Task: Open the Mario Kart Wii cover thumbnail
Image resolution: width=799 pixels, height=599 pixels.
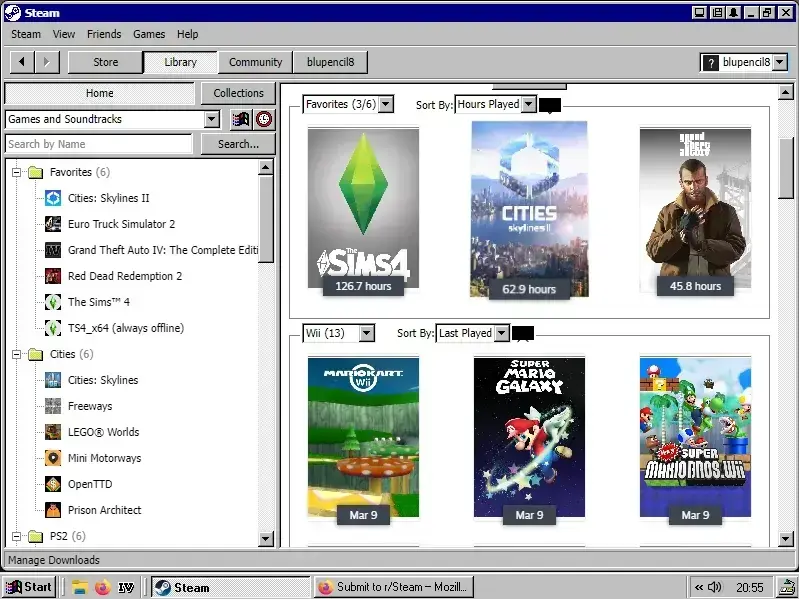Action: click(x=363, y=437)
